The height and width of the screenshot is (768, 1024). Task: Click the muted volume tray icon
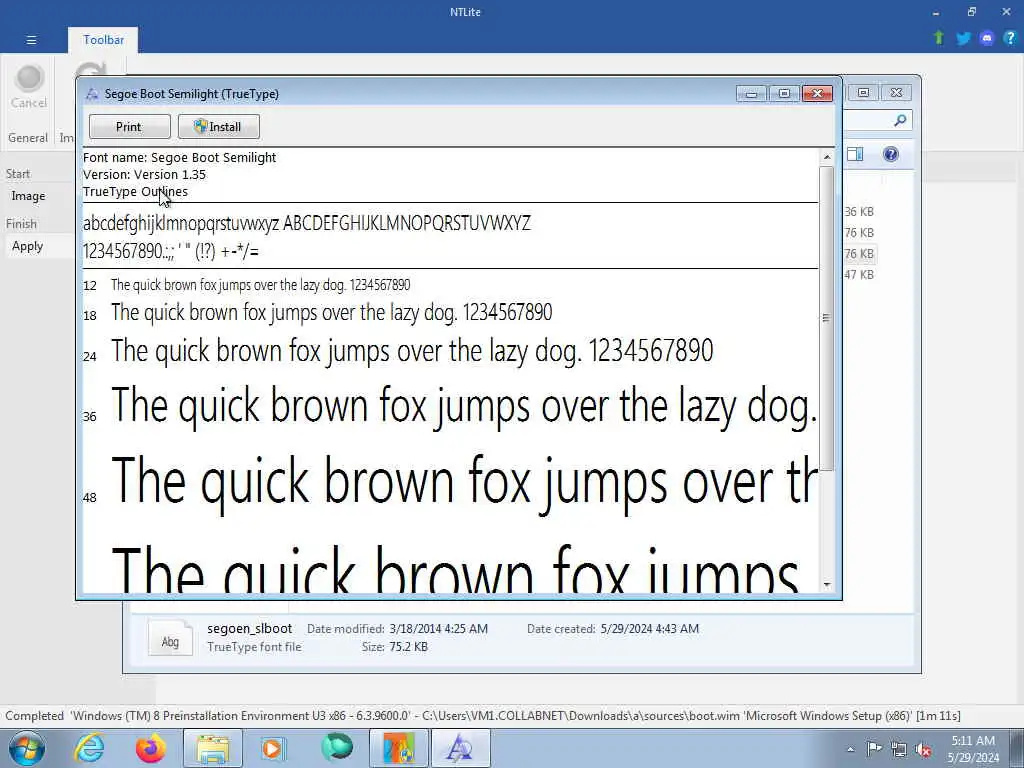coord(923,750)
